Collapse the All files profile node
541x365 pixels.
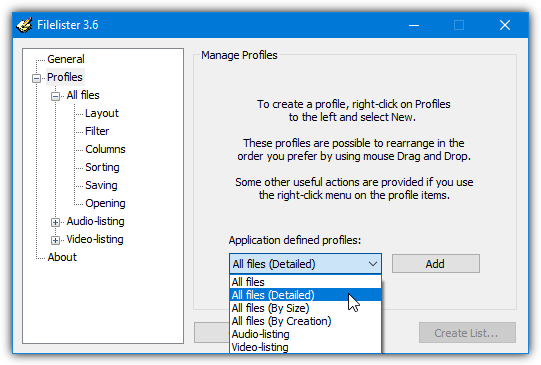click(55, 96)
